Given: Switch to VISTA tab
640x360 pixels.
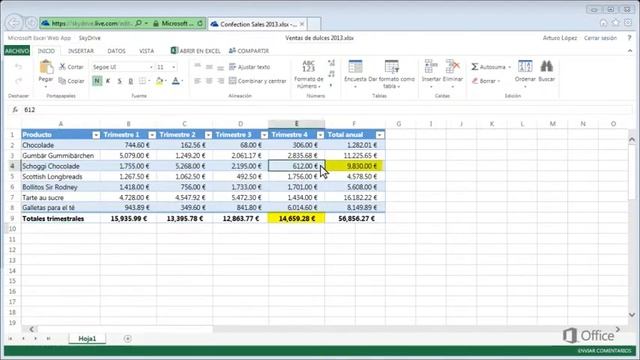Looking at the screenshot, I should tap(147, 51).
